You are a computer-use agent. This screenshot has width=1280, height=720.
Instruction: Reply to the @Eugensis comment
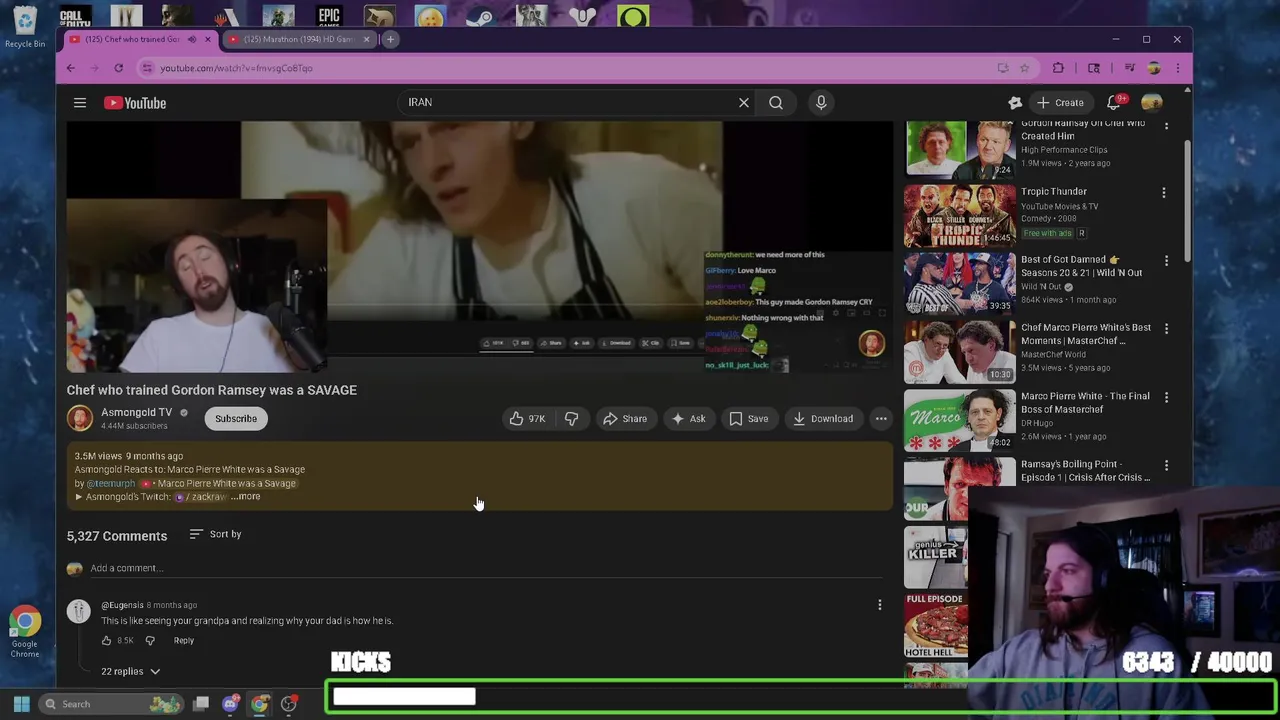point(184,640)
